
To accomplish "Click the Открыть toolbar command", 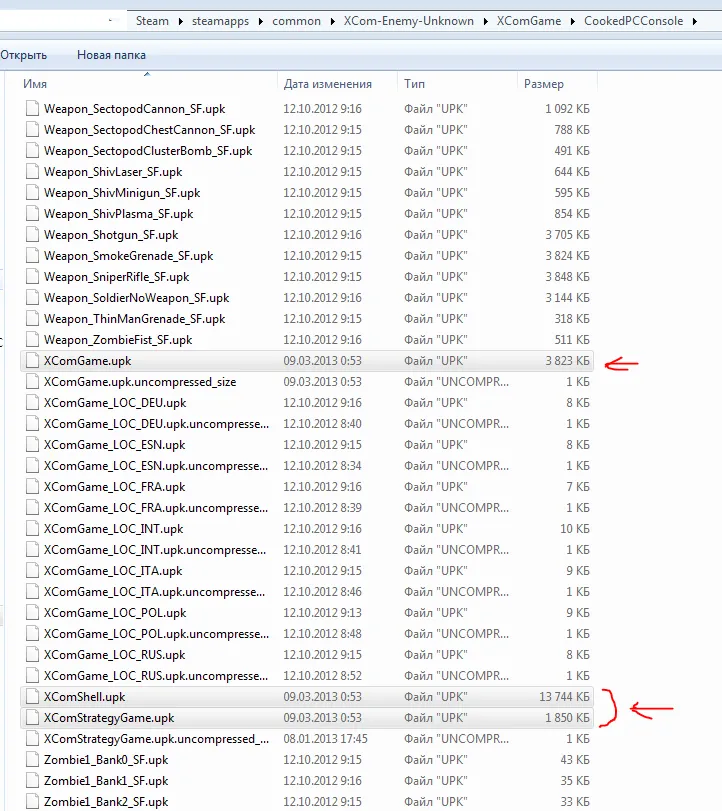I will (23, 55).
